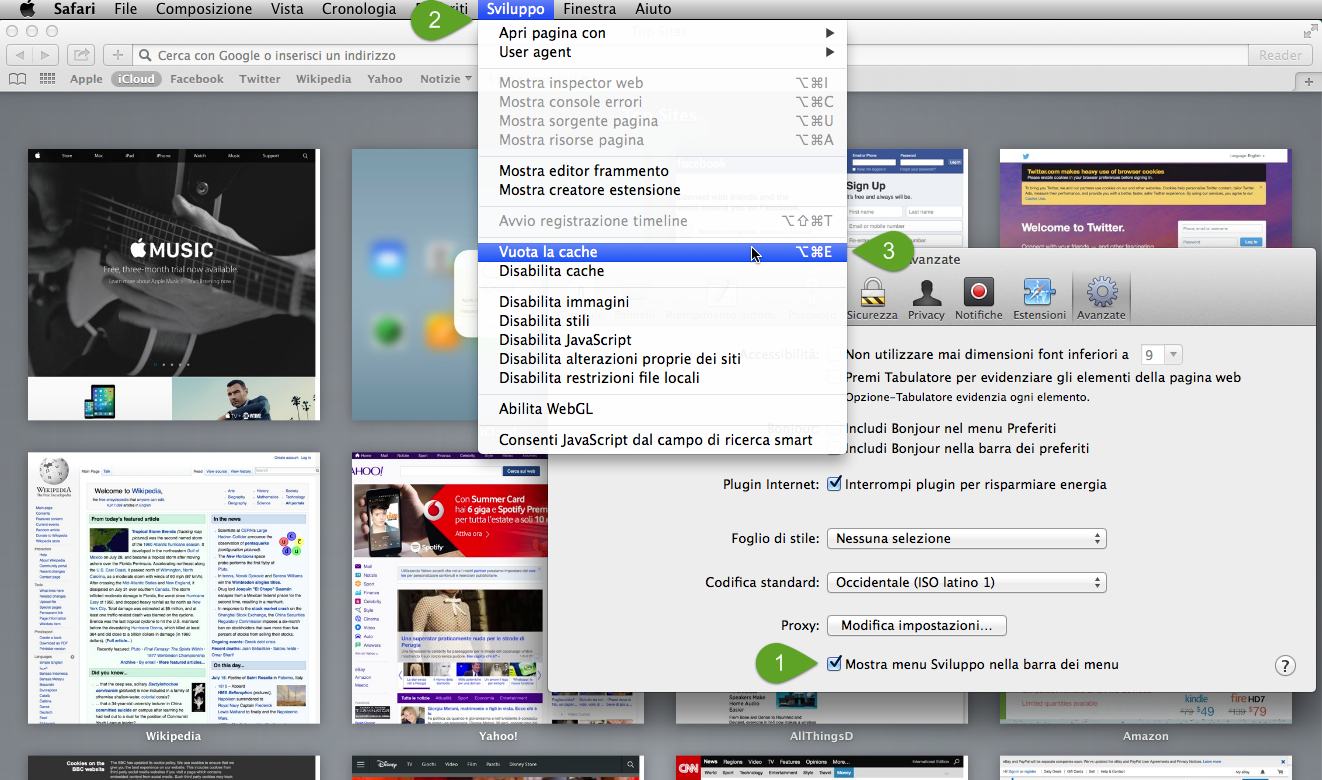1322x780 pixels.
Task: Click the Sviluppo menu title
Action: 516,9
